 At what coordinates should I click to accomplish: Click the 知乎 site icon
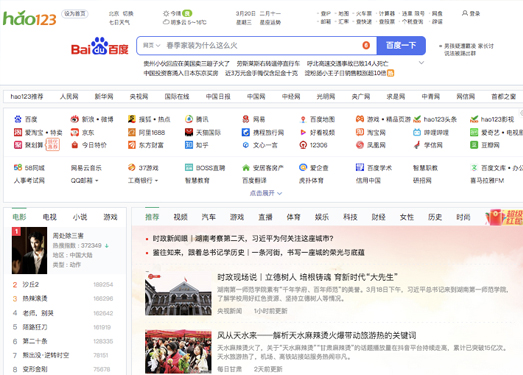pos(189,145)
